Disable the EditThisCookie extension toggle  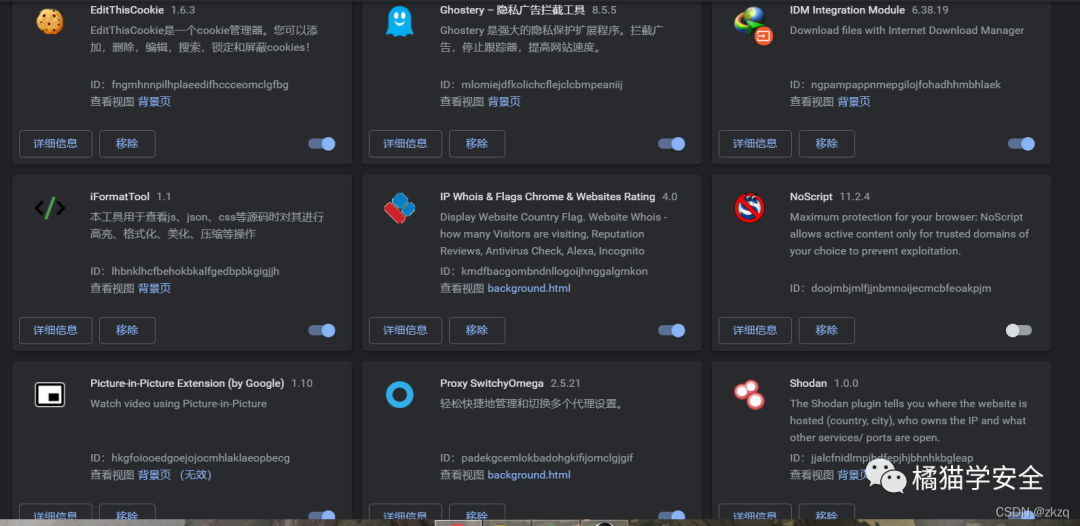tap(322, 144)
